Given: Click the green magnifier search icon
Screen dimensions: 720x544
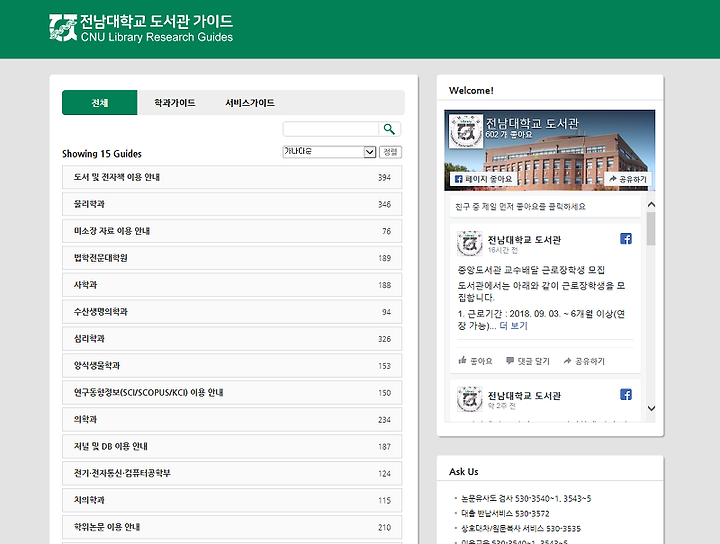Looking at the screenshot, I should (x=389, y=129).
